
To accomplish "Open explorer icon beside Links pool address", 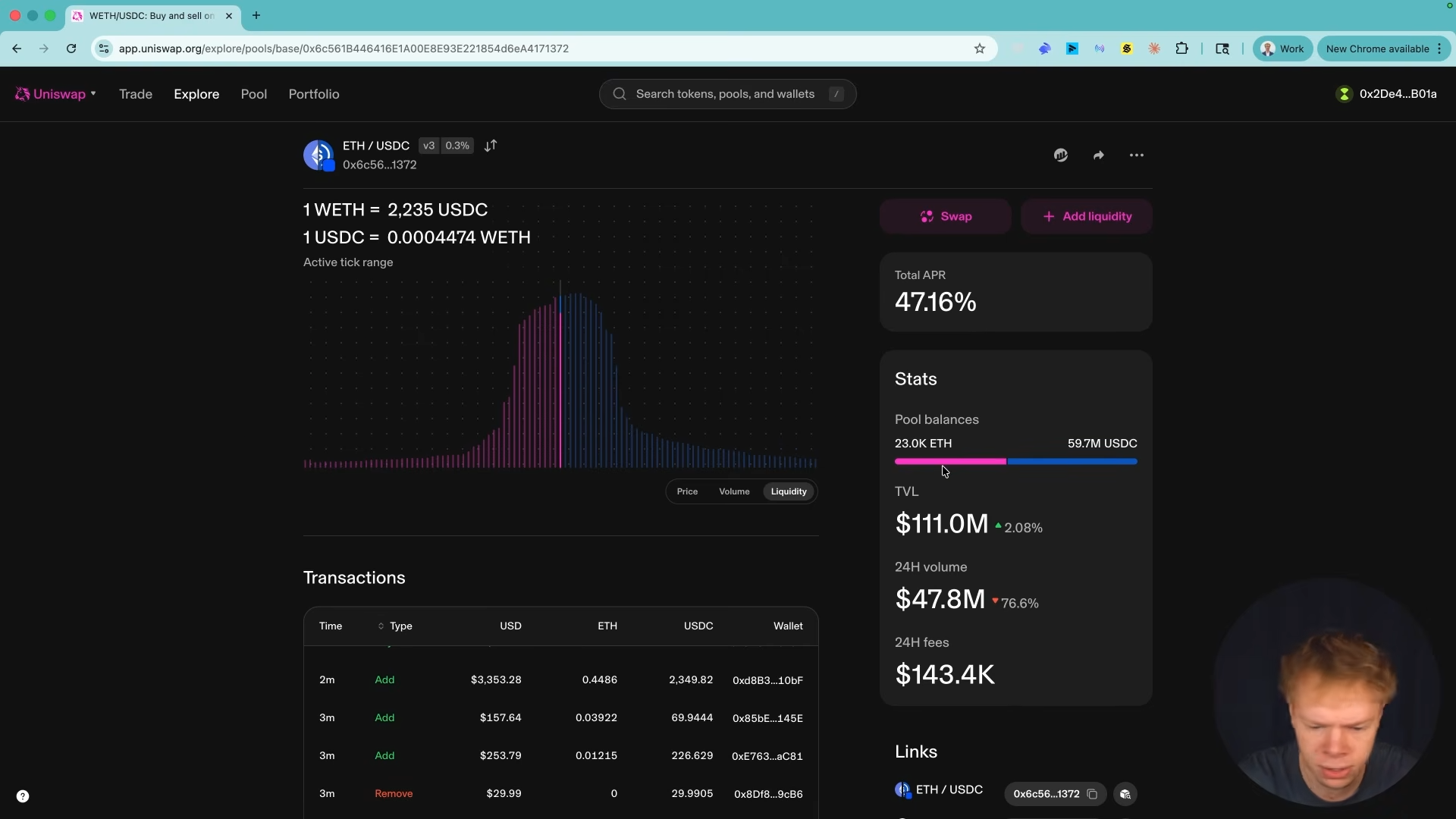I will coord(1125,794).
